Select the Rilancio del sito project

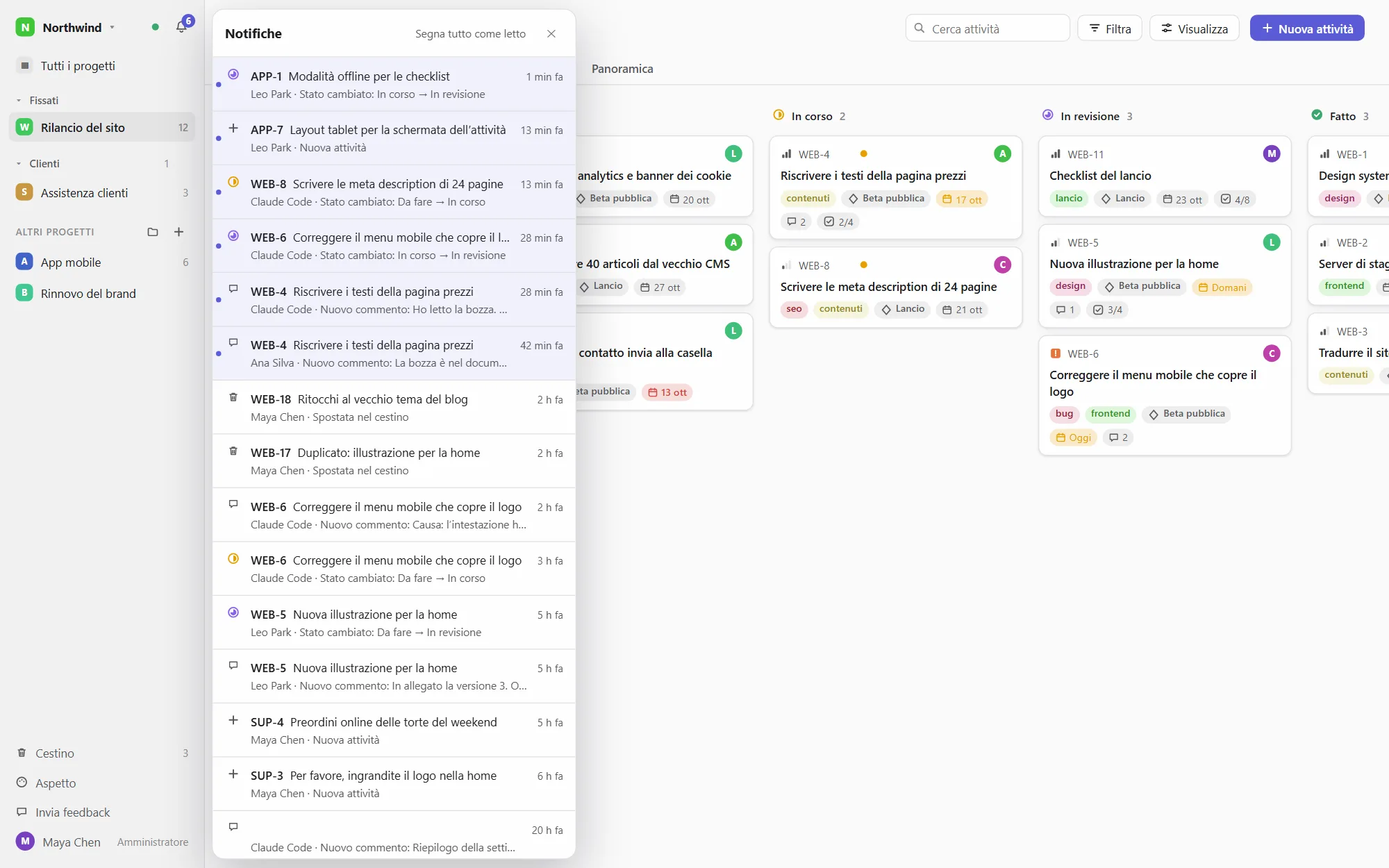[x=102, y=127]
